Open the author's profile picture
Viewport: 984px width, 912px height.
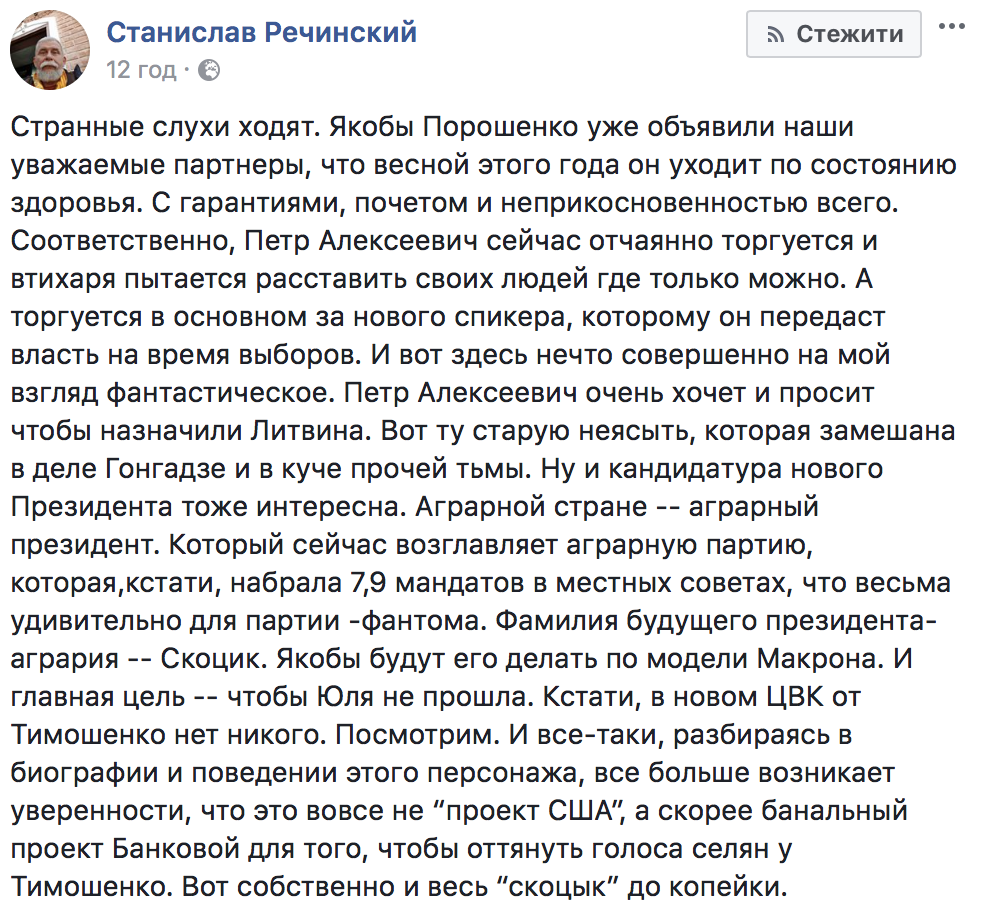tap(50, 50)
